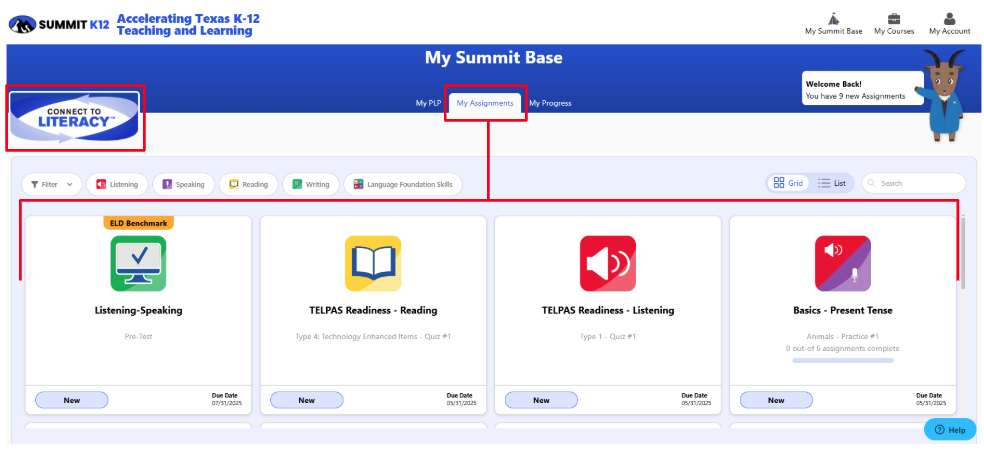Click New on TELPAS Readiness Listening card
984x451 pixels.
(x=541, y=400)
